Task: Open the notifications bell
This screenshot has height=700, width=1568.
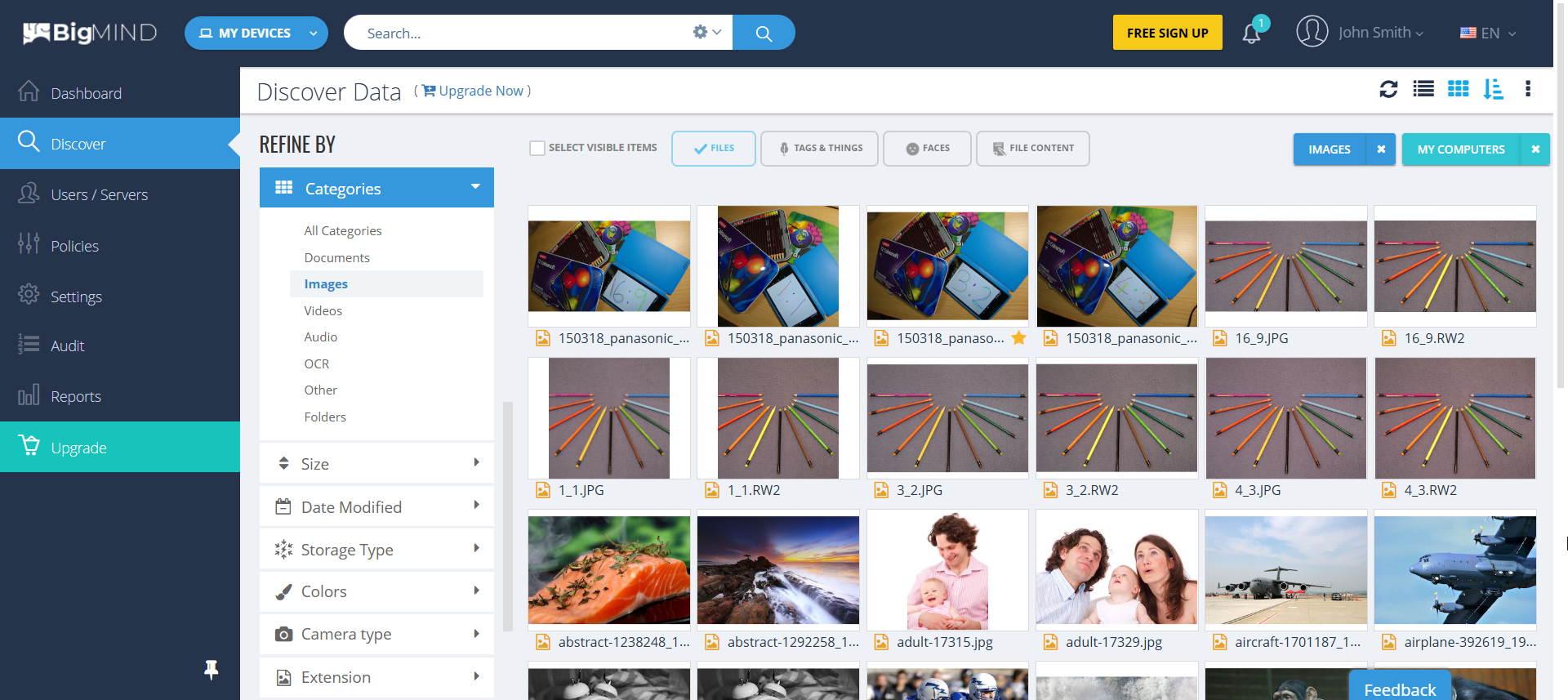Action: pos(1251,33)
